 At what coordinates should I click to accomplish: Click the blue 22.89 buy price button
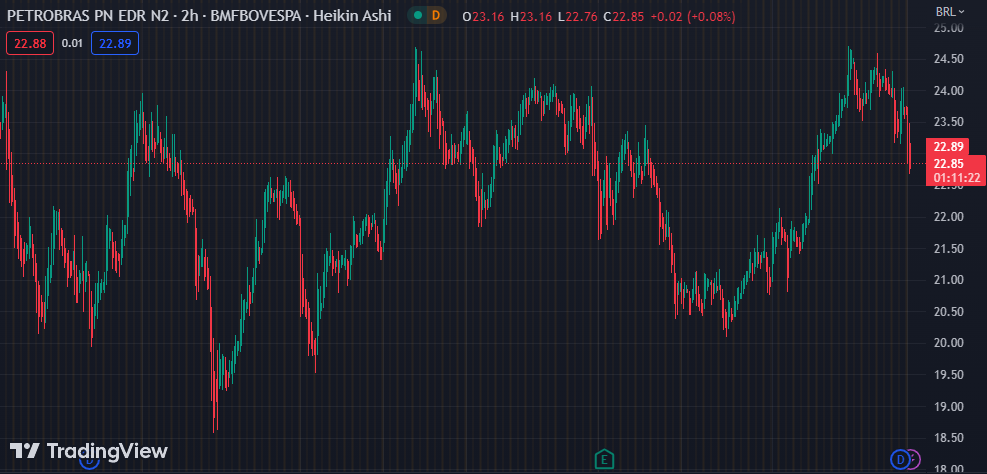coord(115,43)
